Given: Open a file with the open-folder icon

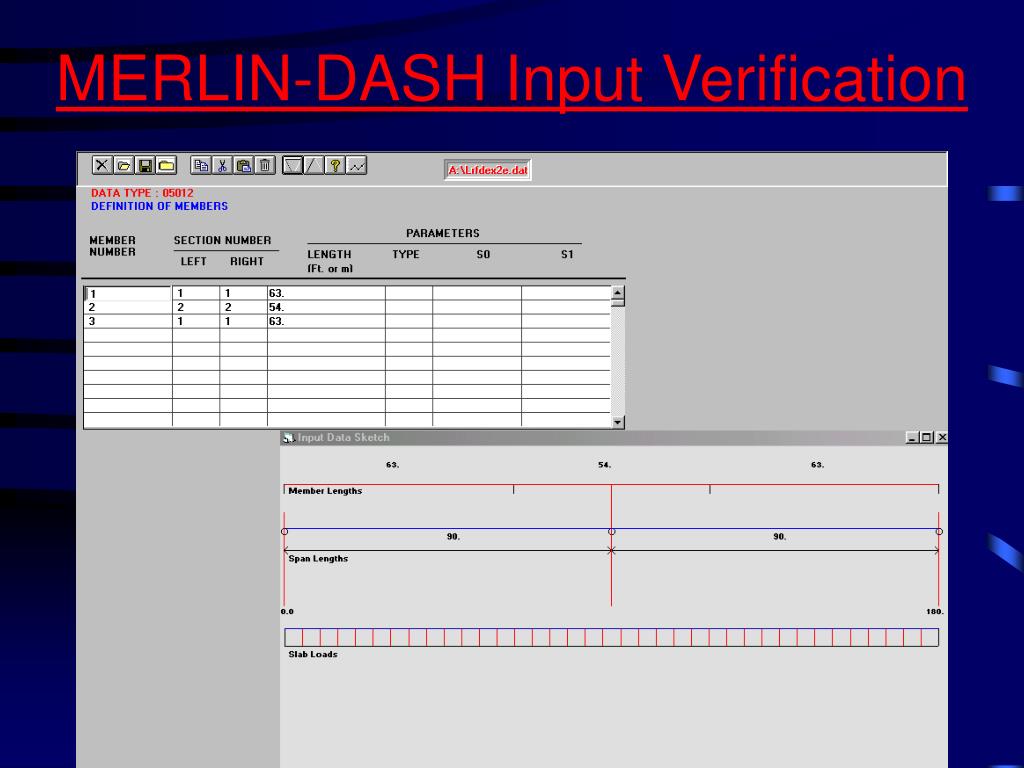Looking at the screenshot, I should [123, 165].
